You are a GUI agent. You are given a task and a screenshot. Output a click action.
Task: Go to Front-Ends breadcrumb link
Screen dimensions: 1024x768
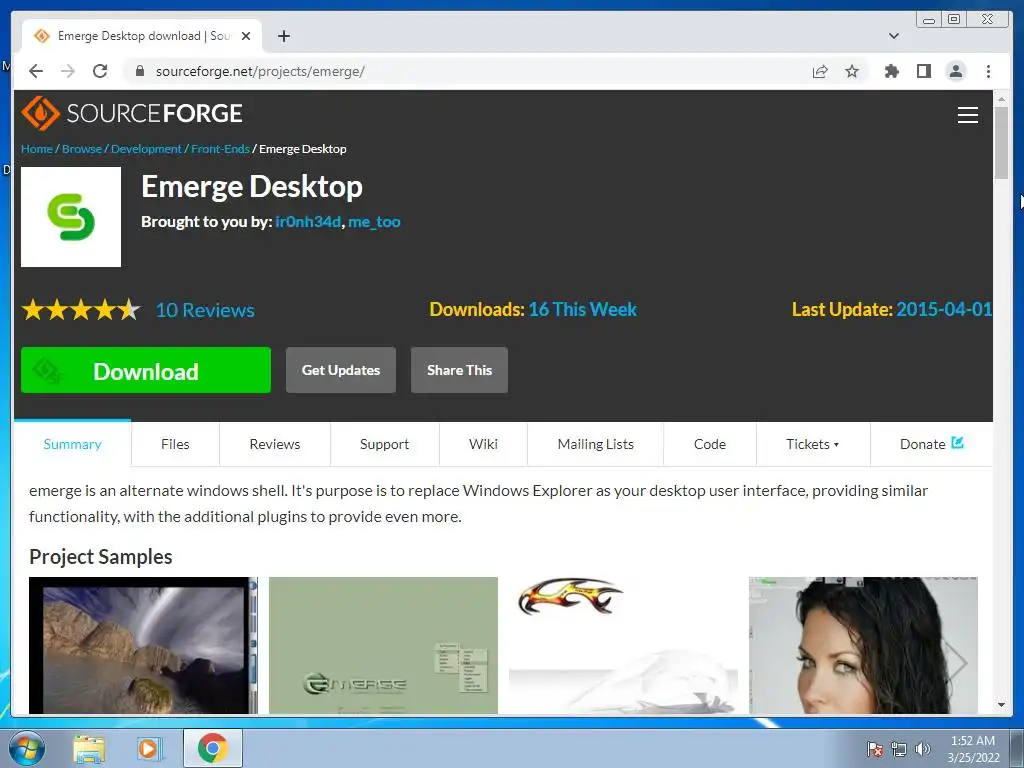[220, 149]
